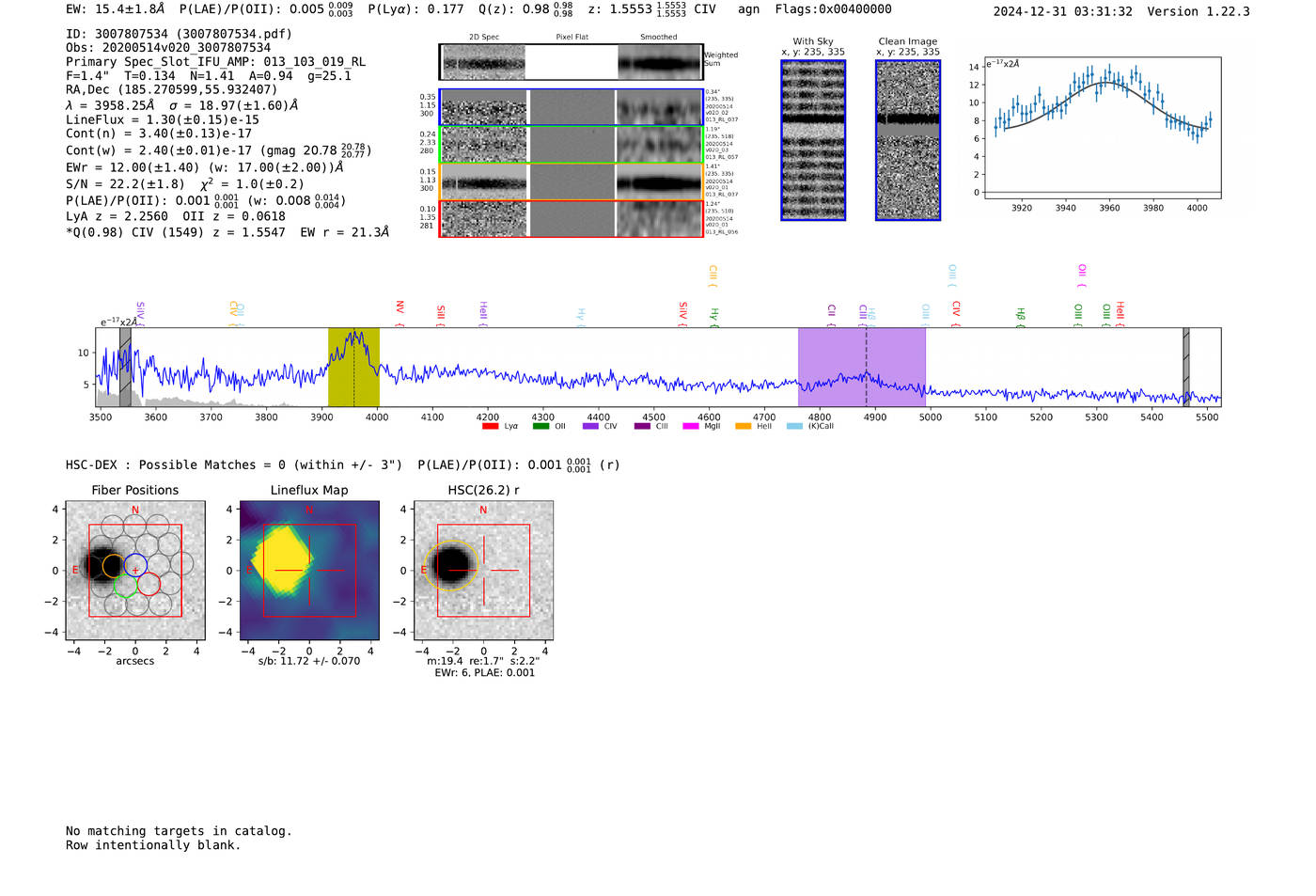Open the HSC(26.2) r image panel
1316x896 pixels.
tap(483, 571)
